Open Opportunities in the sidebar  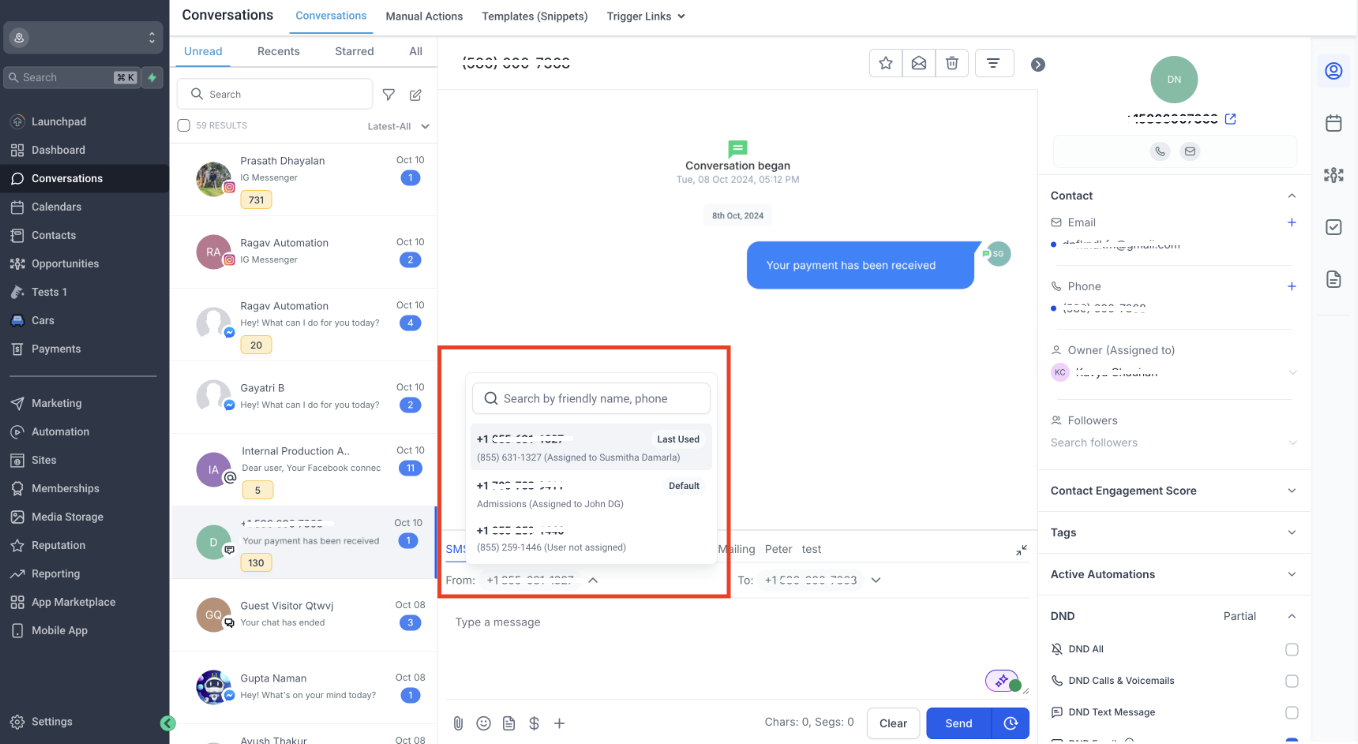(65, 264)
